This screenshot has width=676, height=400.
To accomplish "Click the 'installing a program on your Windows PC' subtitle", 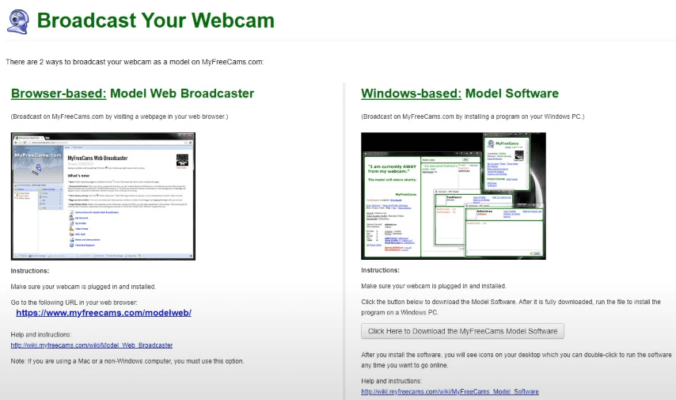I will tap(473, 117).
